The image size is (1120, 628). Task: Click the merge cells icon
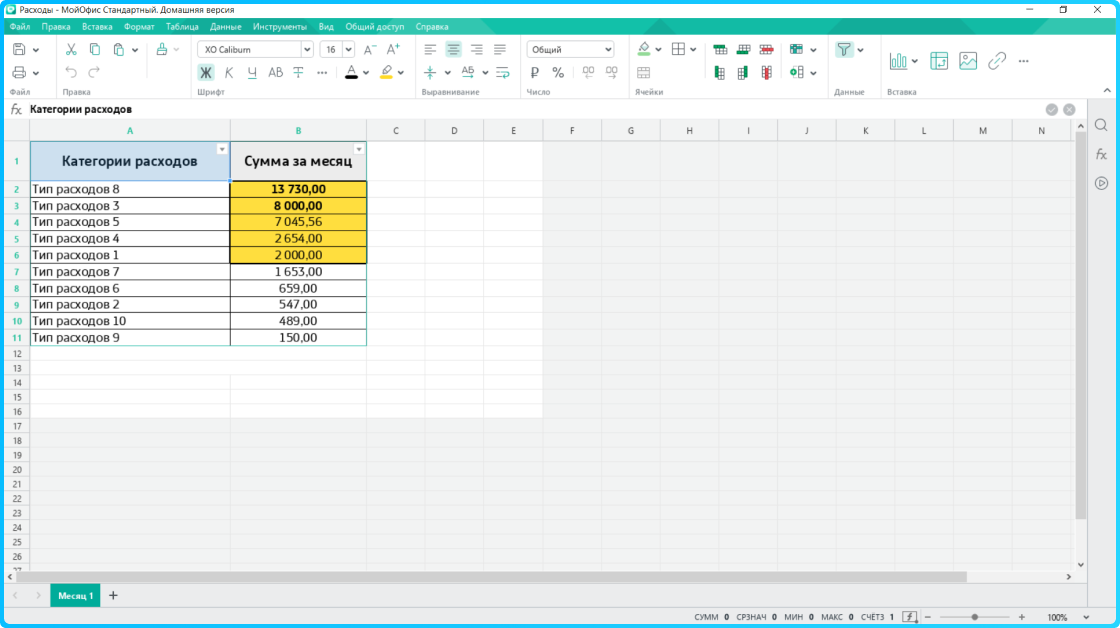[644, 72]
